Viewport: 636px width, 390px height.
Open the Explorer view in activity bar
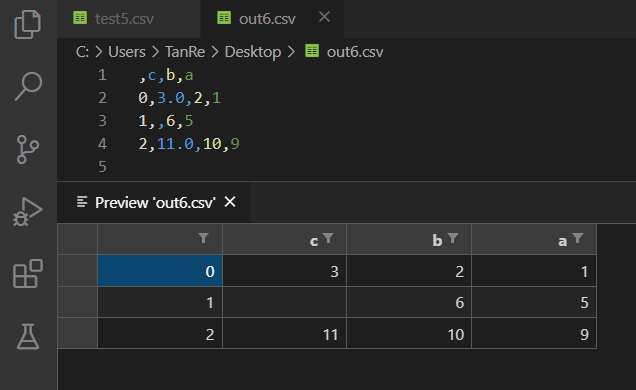28,24
